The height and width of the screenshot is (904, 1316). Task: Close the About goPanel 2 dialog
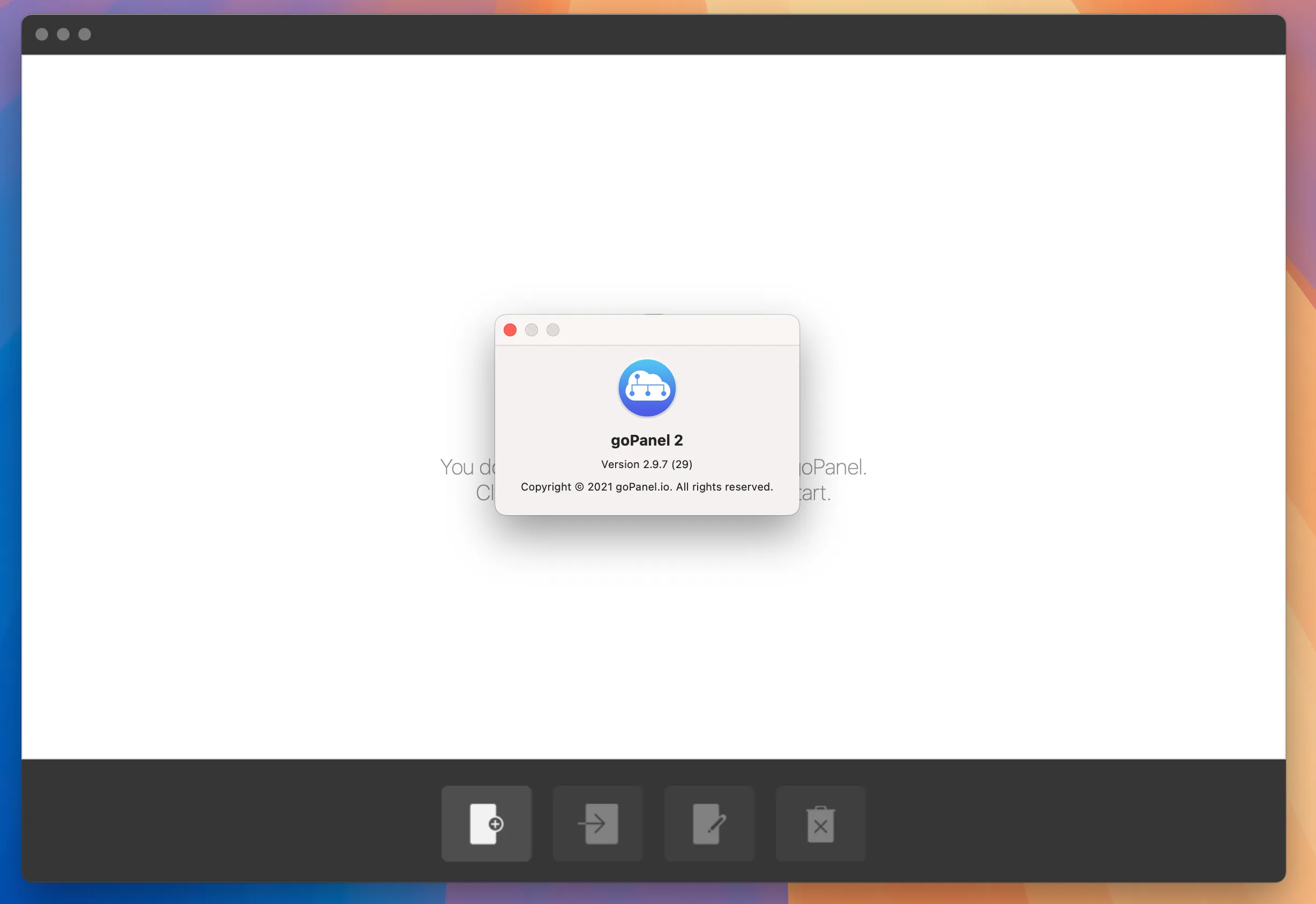pos(510,330)
